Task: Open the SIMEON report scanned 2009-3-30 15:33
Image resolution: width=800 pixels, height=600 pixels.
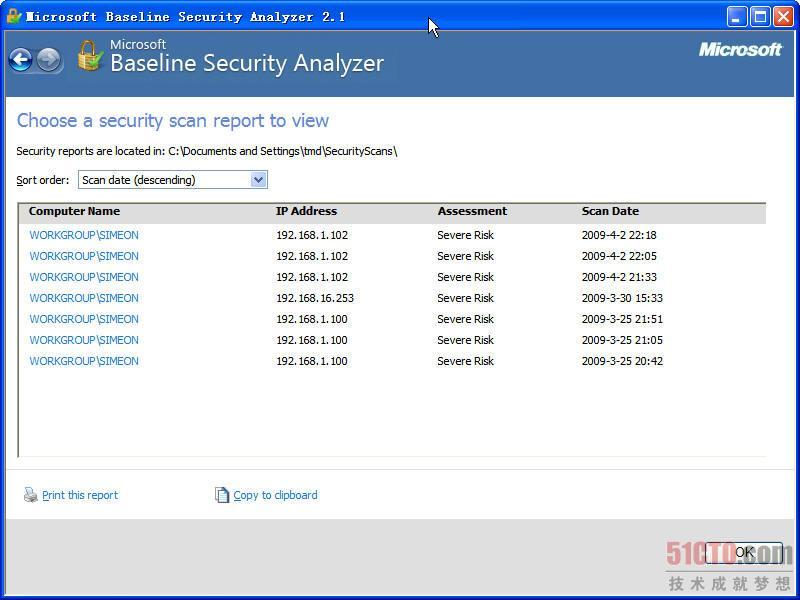Action: pyautogui.click(x=84, y=298)
